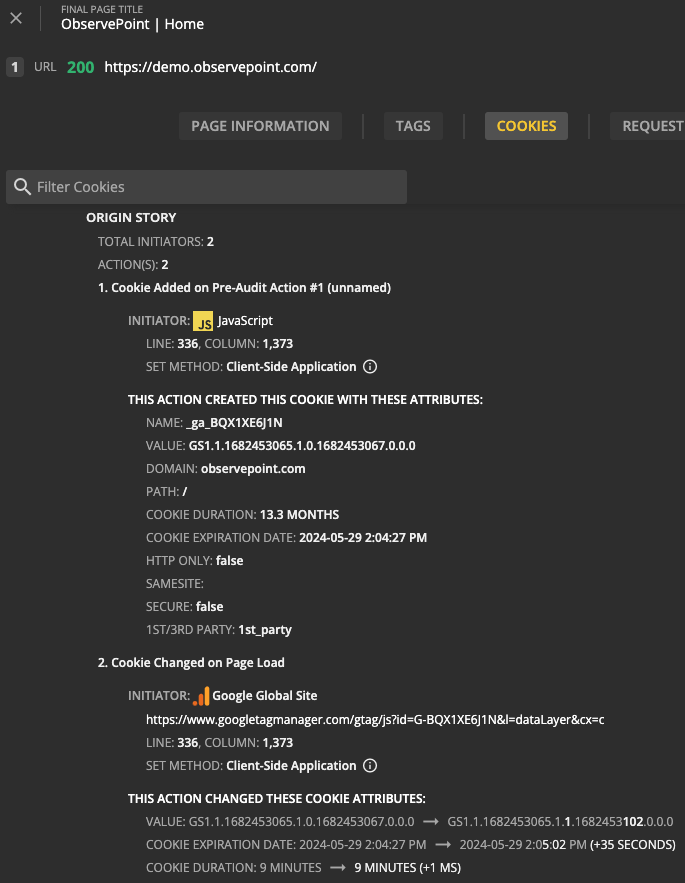
Task: Click the ObservePoint | Home page title
Action: click(x=132, y=24)
